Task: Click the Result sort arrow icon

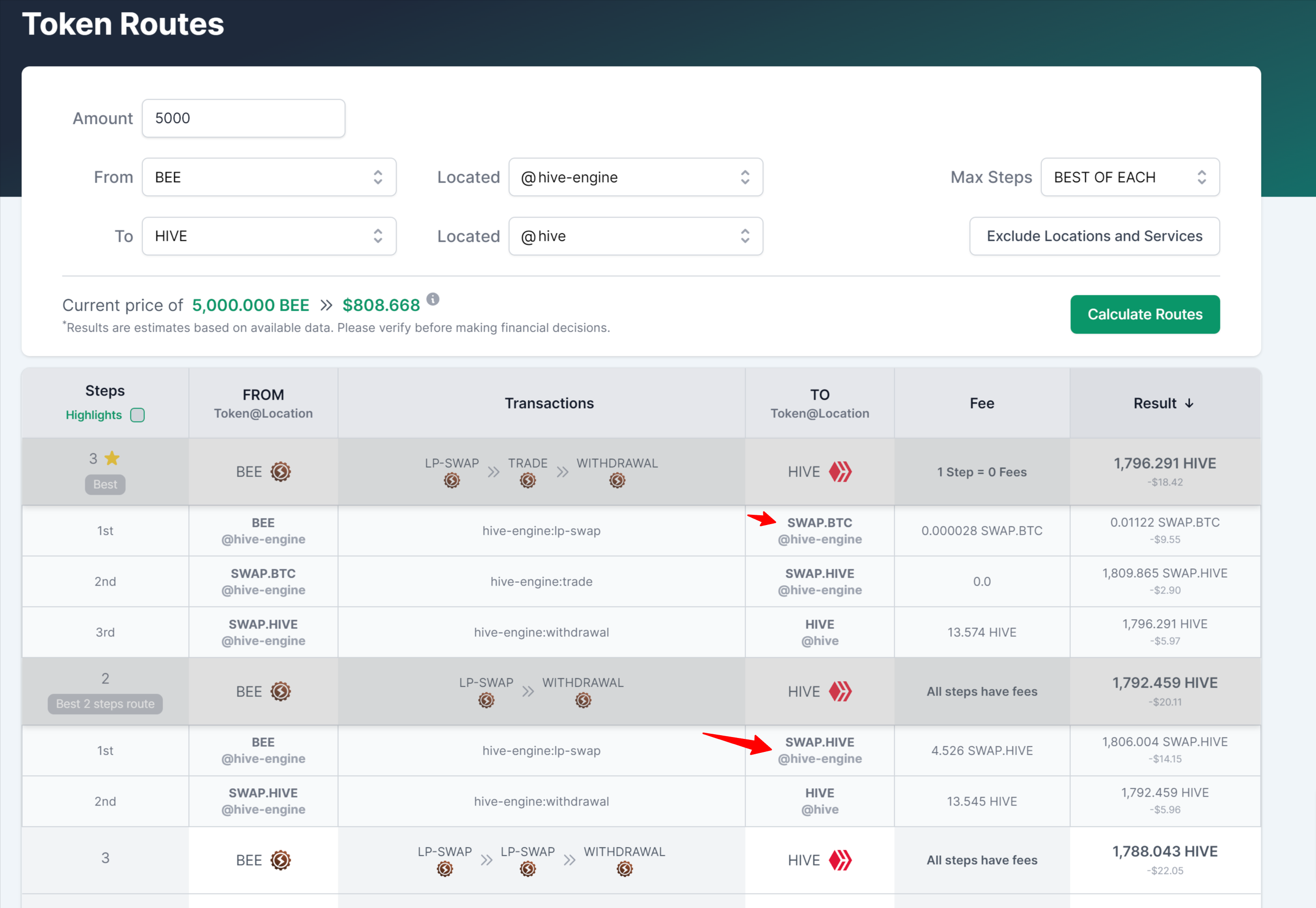Action: point(1189,403)
